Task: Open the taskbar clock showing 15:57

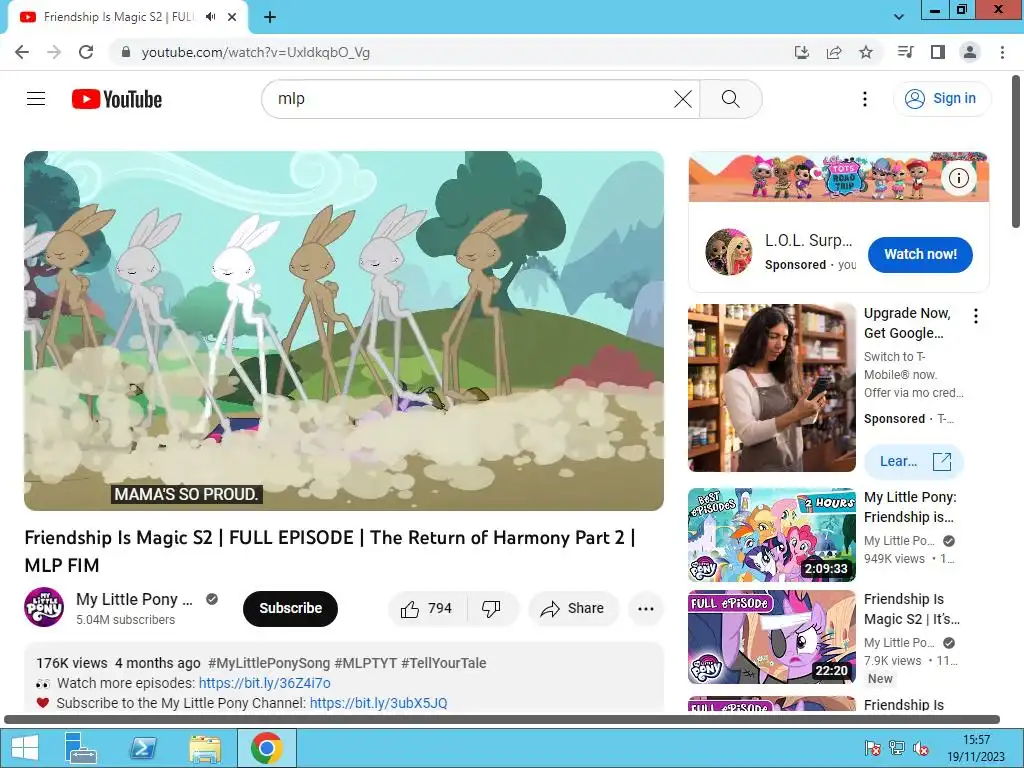Action: coord(976,748)
